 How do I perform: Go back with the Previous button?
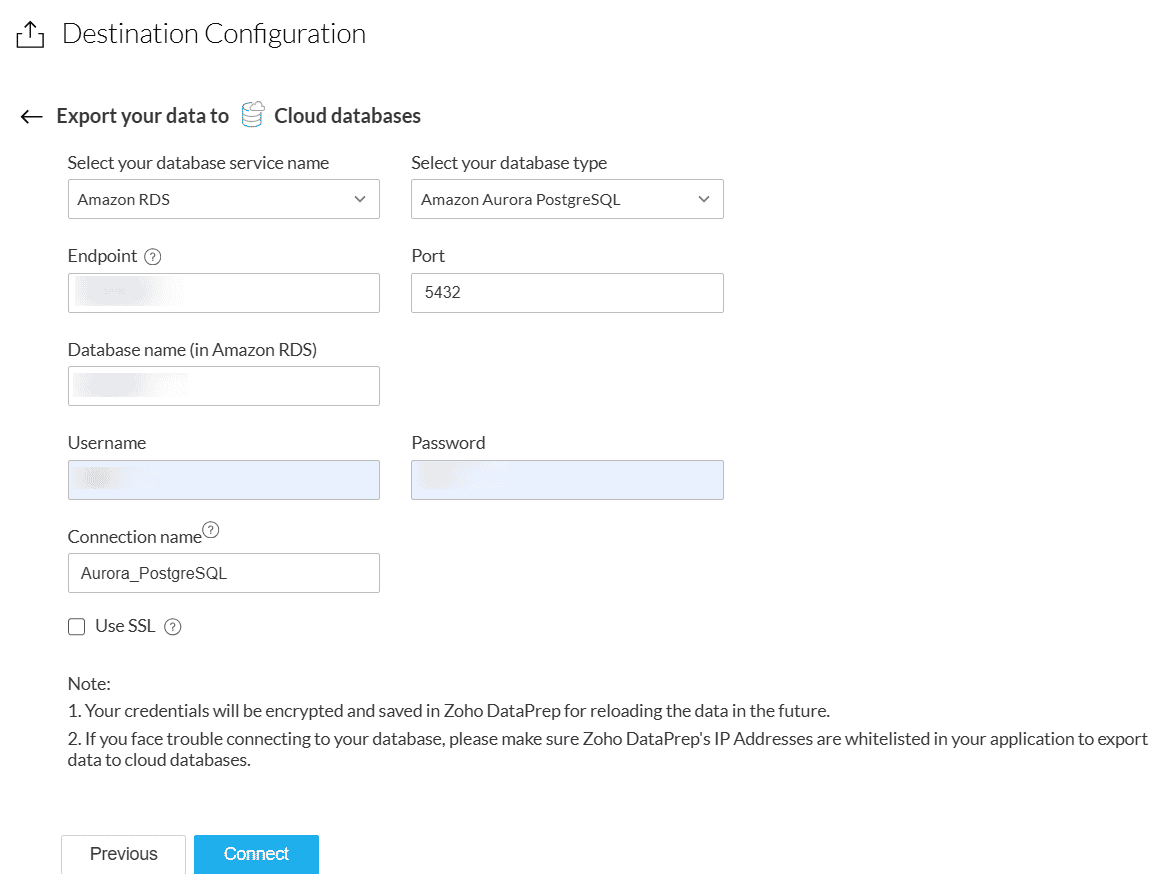point(123,854)
